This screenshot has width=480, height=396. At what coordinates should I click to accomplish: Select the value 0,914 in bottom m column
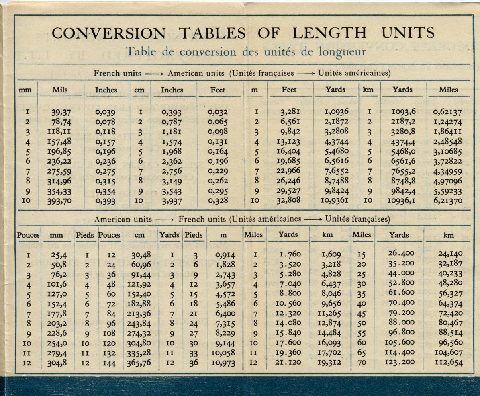(x=225, y=255)
